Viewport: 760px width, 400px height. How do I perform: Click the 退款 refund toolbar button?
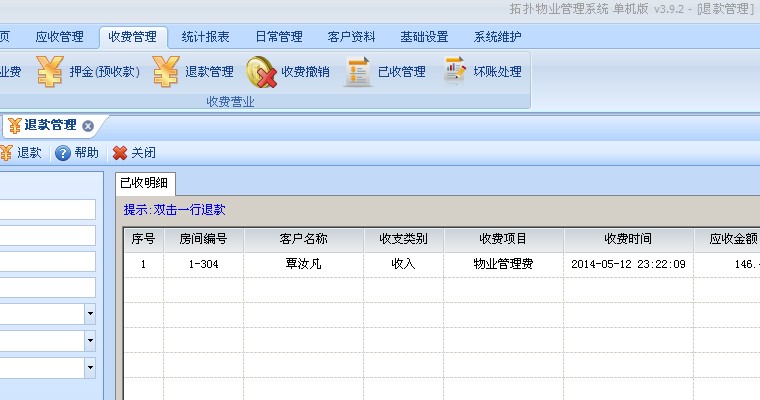tap(20, 153)
